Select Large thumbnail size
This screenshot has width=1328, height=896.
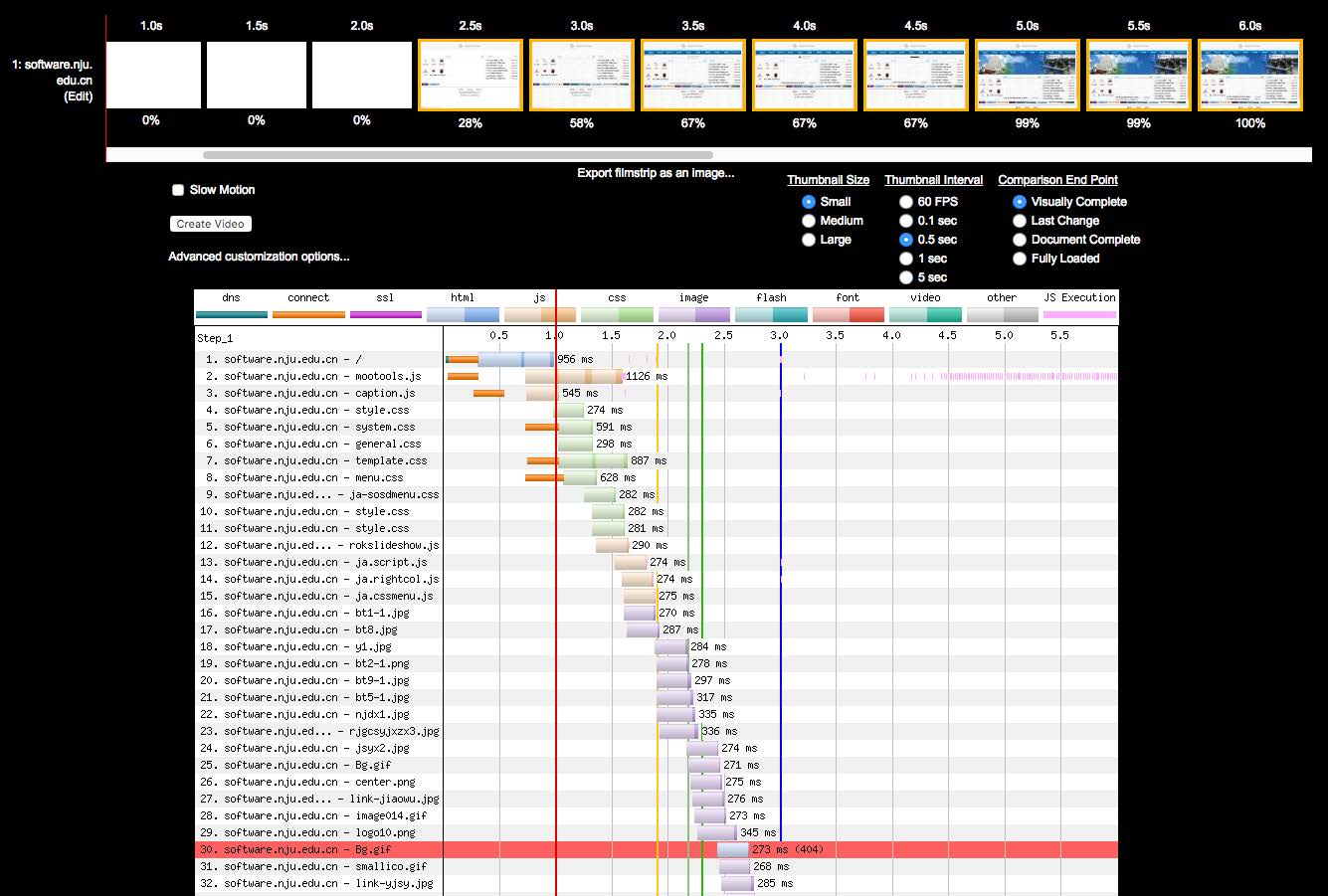tap(809, 240)
